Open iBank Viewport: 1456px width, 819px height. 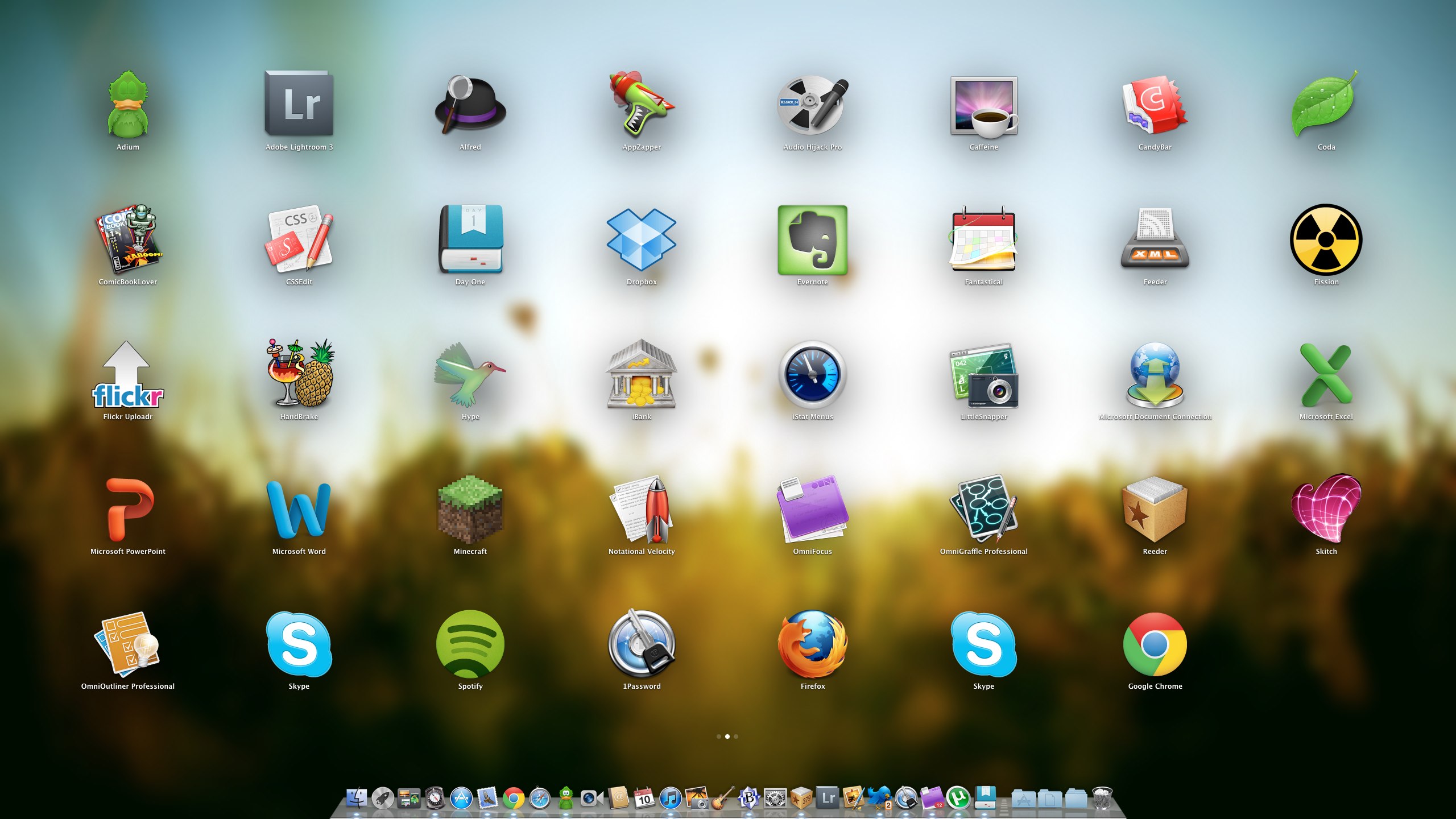[642, 374]
